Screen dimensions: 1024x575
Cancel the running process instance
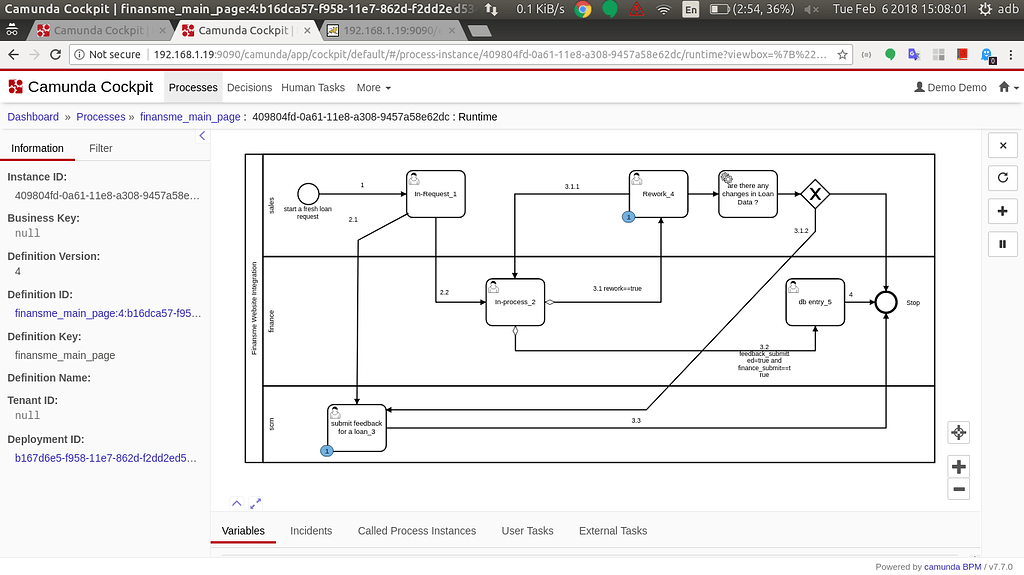[1002, 146]
